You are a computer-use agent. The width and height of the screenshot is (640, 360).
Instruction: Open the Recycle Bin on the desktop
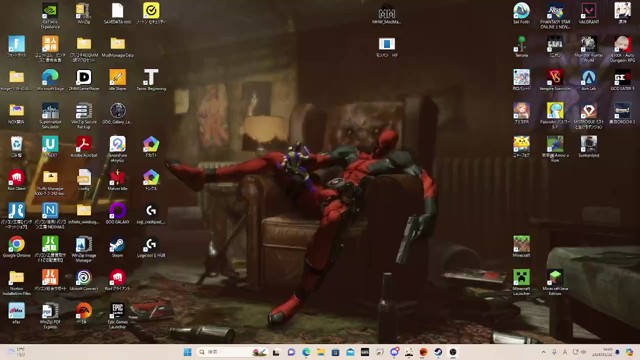(16, 147)
